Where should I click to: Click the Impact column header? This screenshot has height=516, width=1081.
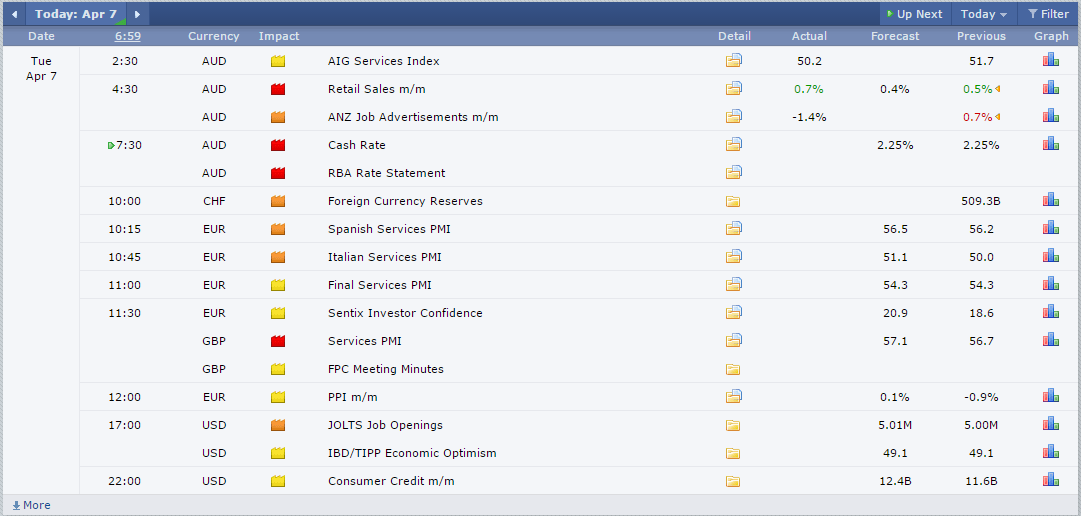click(x=279, y=36)
